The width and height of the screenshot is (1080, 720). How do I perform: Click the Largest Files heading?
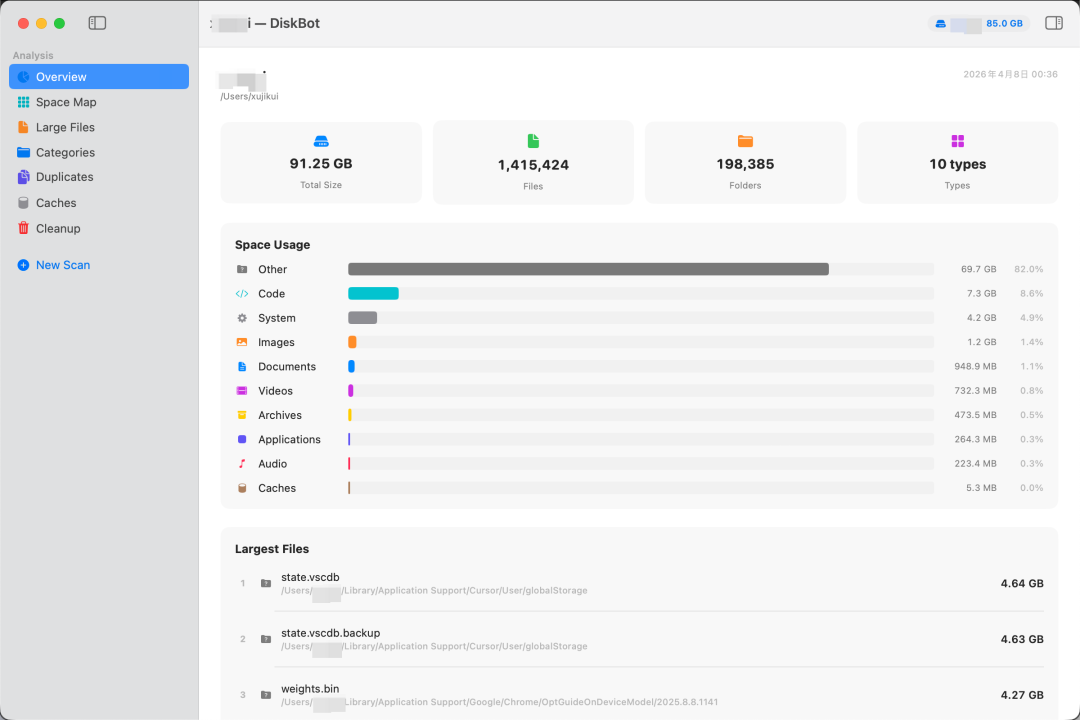271,549
